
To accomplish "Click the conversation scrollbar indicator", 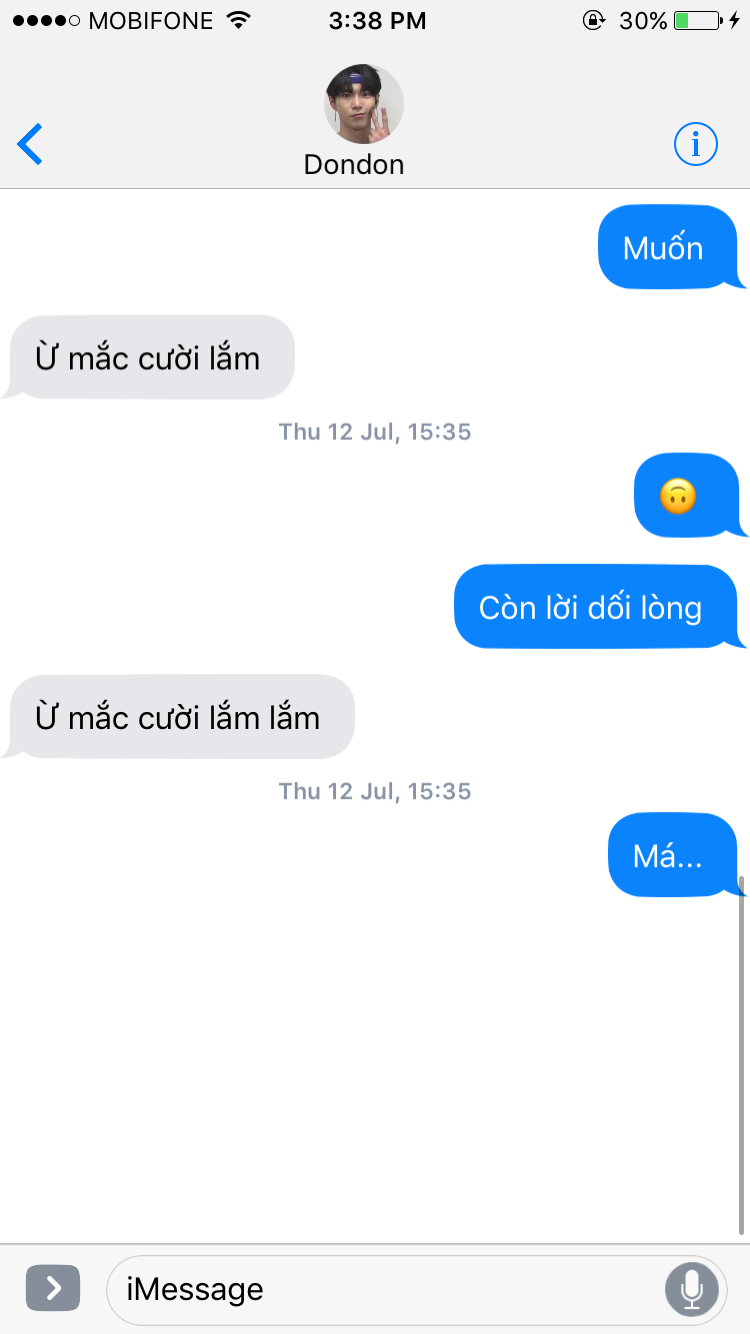I will (742, 1055).
